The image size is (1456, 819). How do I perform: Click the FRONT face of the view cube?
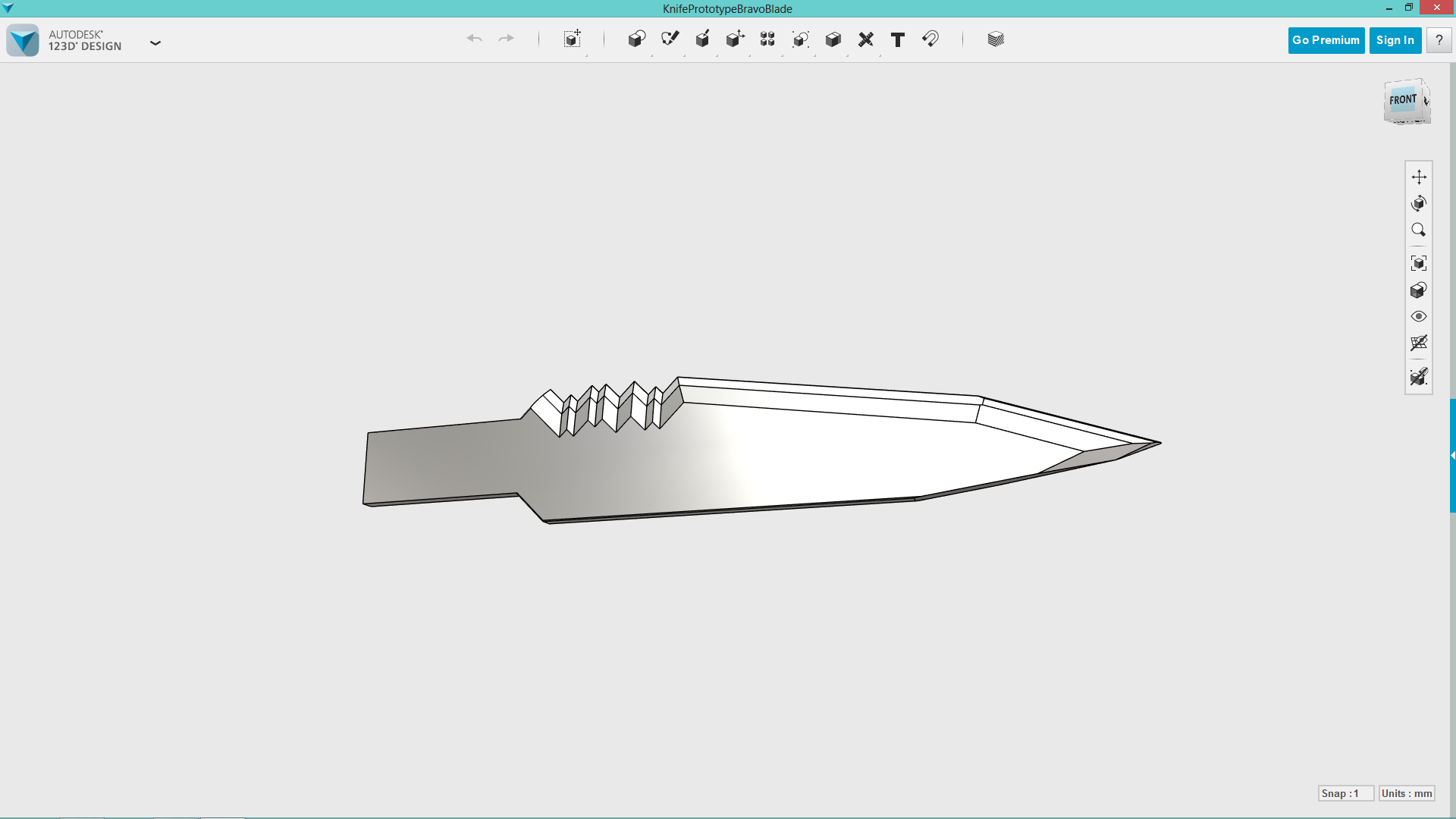[x=1403, y=99]
